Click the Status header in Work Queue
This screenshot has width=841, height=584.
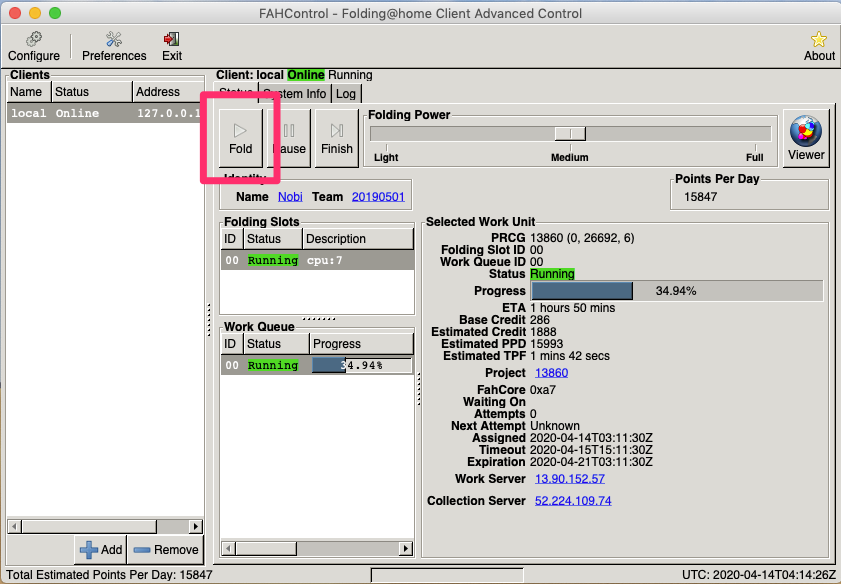(276, 344)
